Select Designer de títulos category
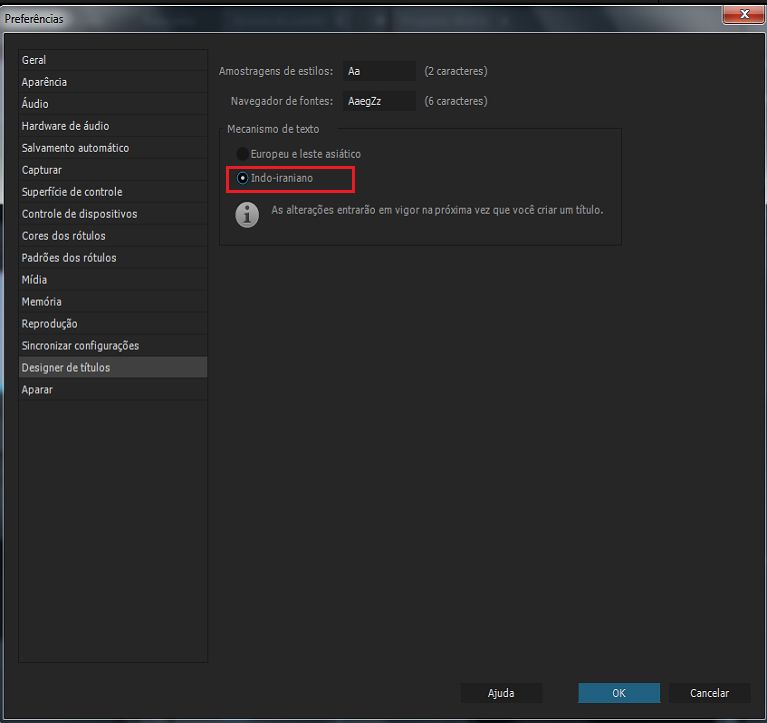 click(x=113, y=367)
